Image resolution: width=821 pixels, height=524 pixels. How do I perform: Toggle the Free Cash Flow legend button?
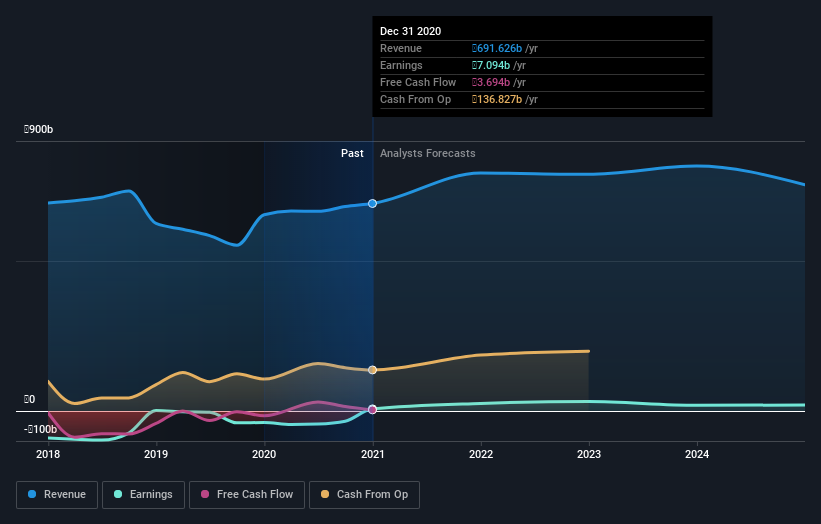click(x=247, y=495)
